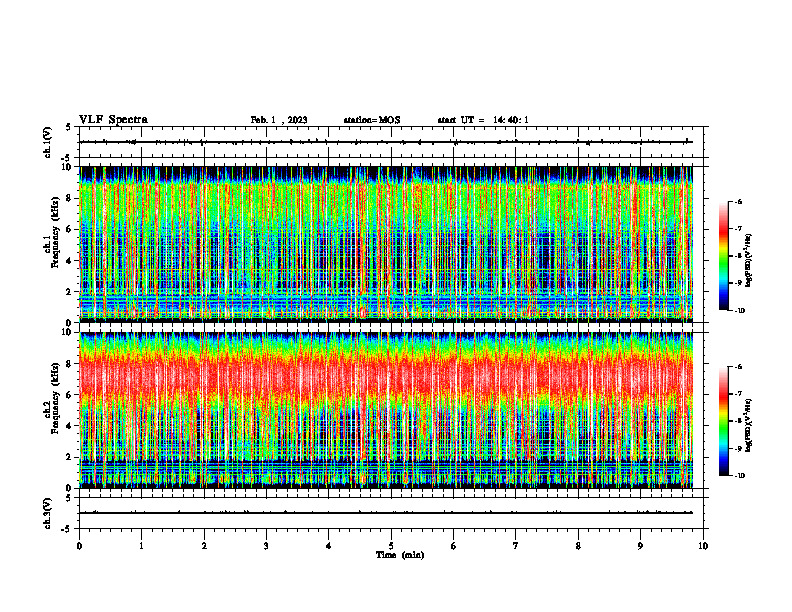
Task: Click the "ch.1(V)" waveform axis label
Action: [x=48, y=142]
